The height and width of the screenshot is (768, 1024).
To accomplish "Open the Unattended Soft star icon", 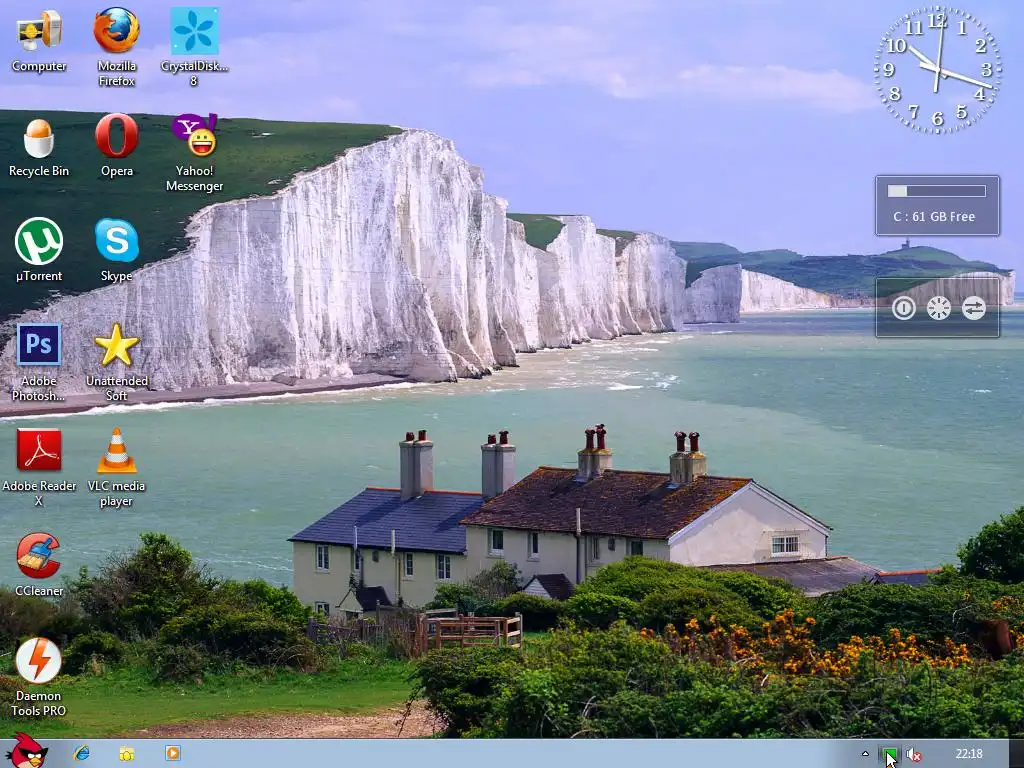I will click(x=116, y=362).
